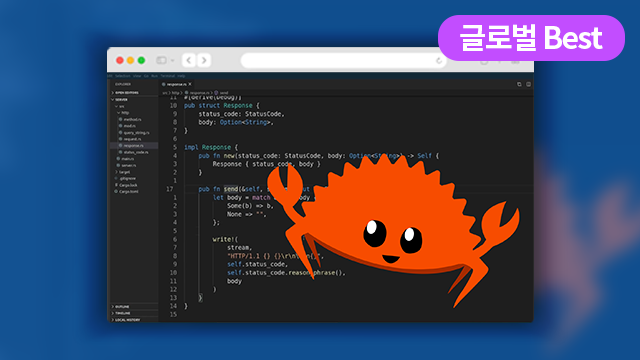Viewport: 640px width, 360px height.
Task: Close the response.rs editor tab
Action: 190,84
